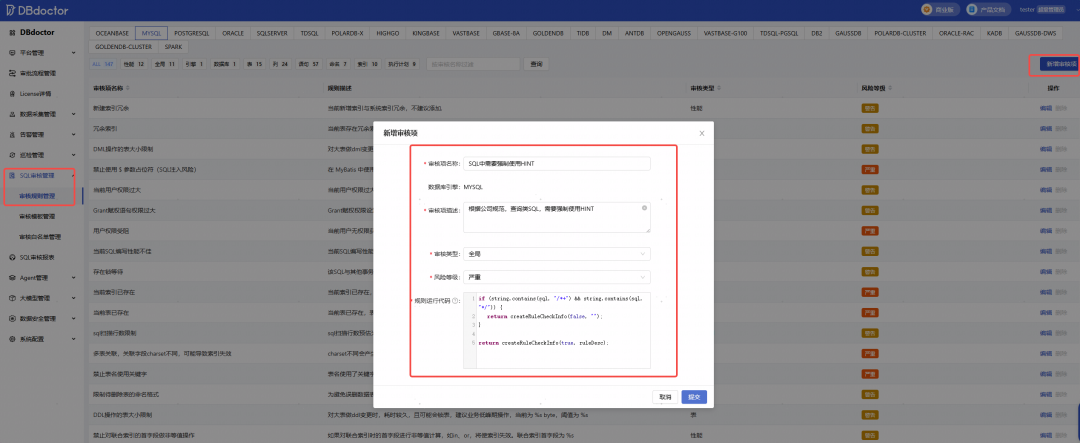Sort table by 审核类型 column icon
The image size is (1080, 443).
point(717,88)
